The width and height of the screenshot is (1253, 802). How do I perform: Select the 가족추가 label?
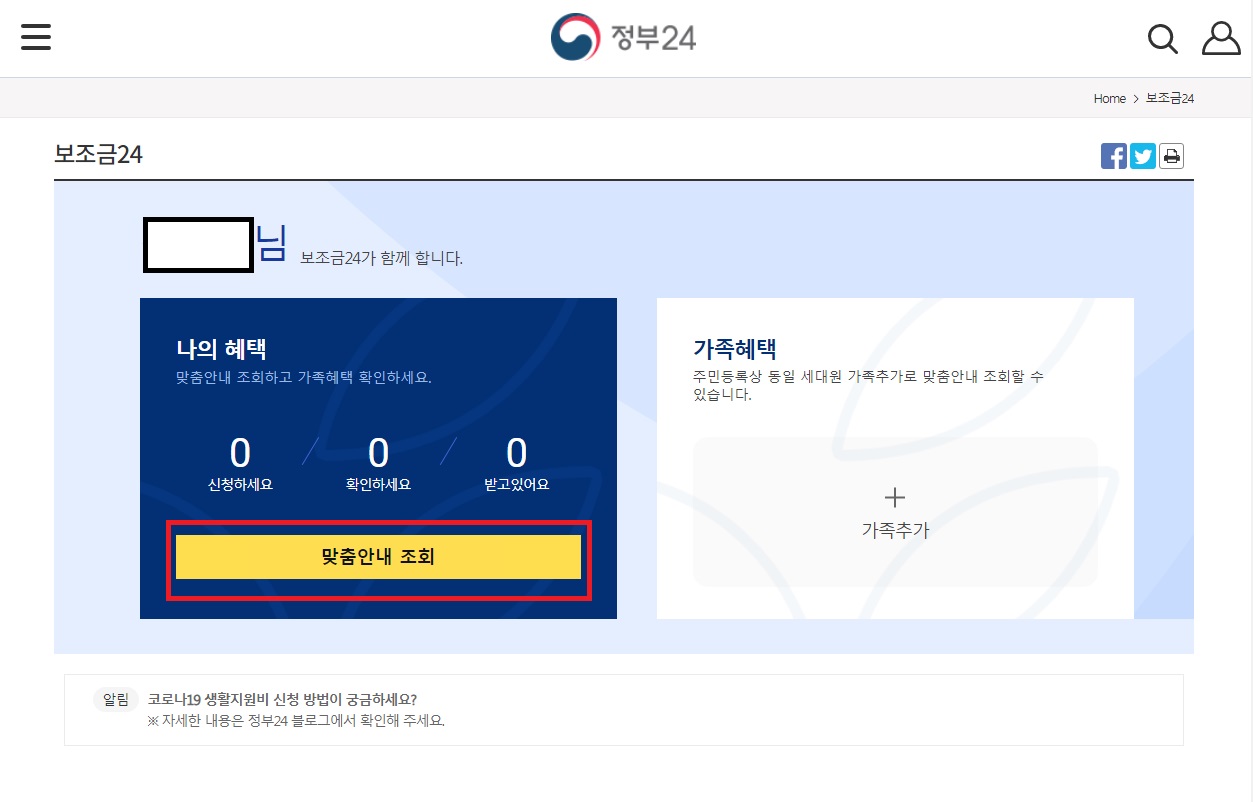point(895,530)
